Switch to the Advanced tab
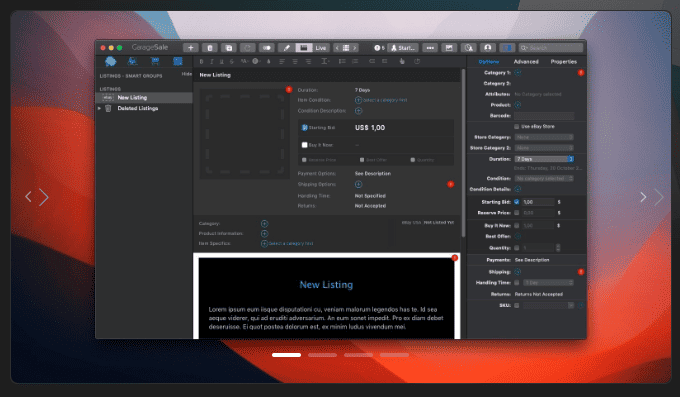Viewport: 680px width, 397px height. (x=526, y=62)
